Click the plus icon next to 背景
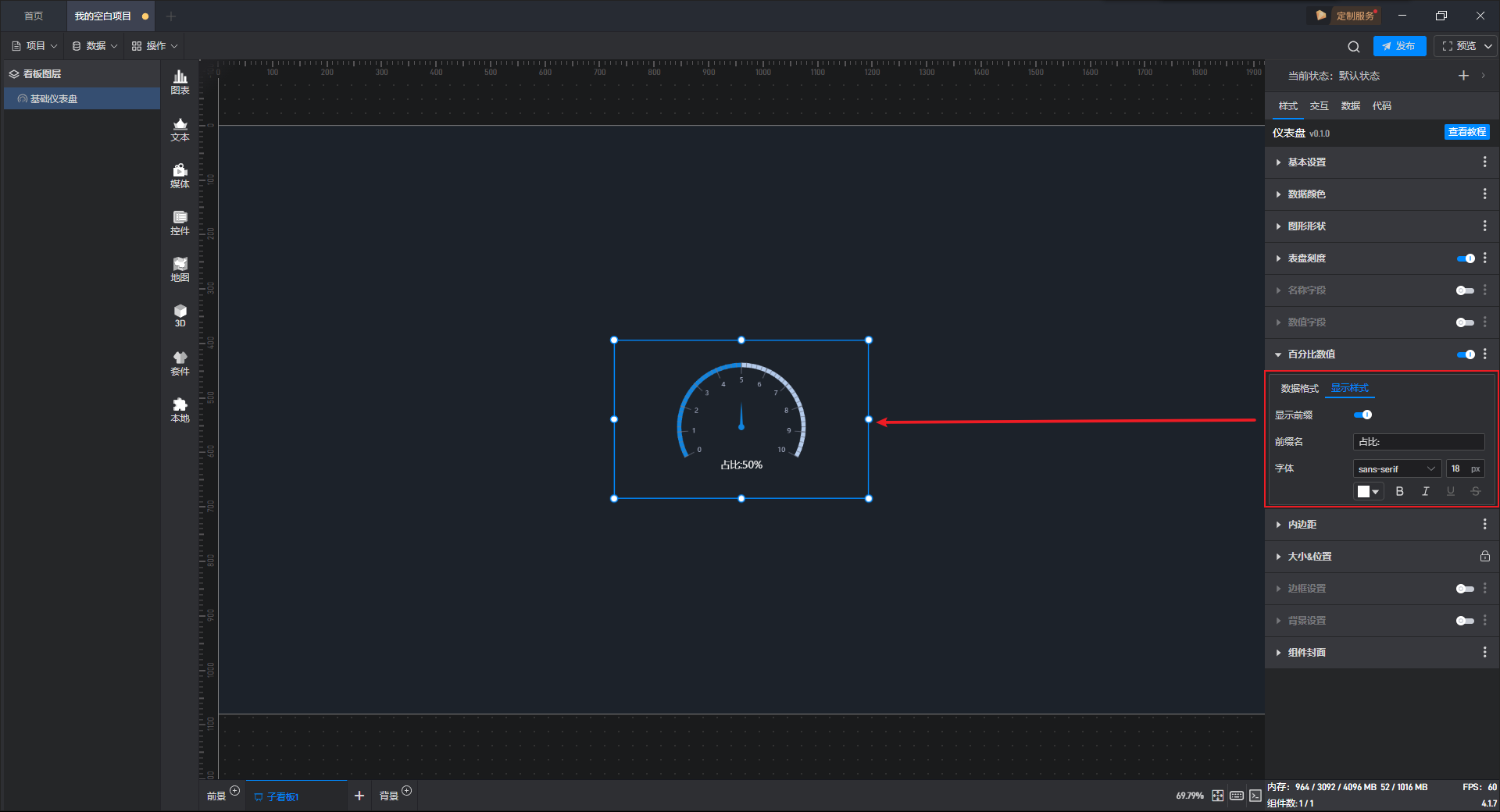The width and height of the screenshot is (1500, 812). [406, 791]
